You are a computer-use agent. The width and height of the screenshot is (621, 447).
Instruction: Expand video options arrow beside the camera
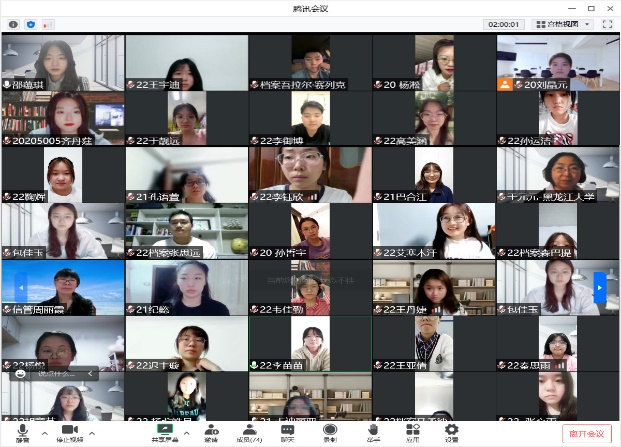(x=92, y=433)
